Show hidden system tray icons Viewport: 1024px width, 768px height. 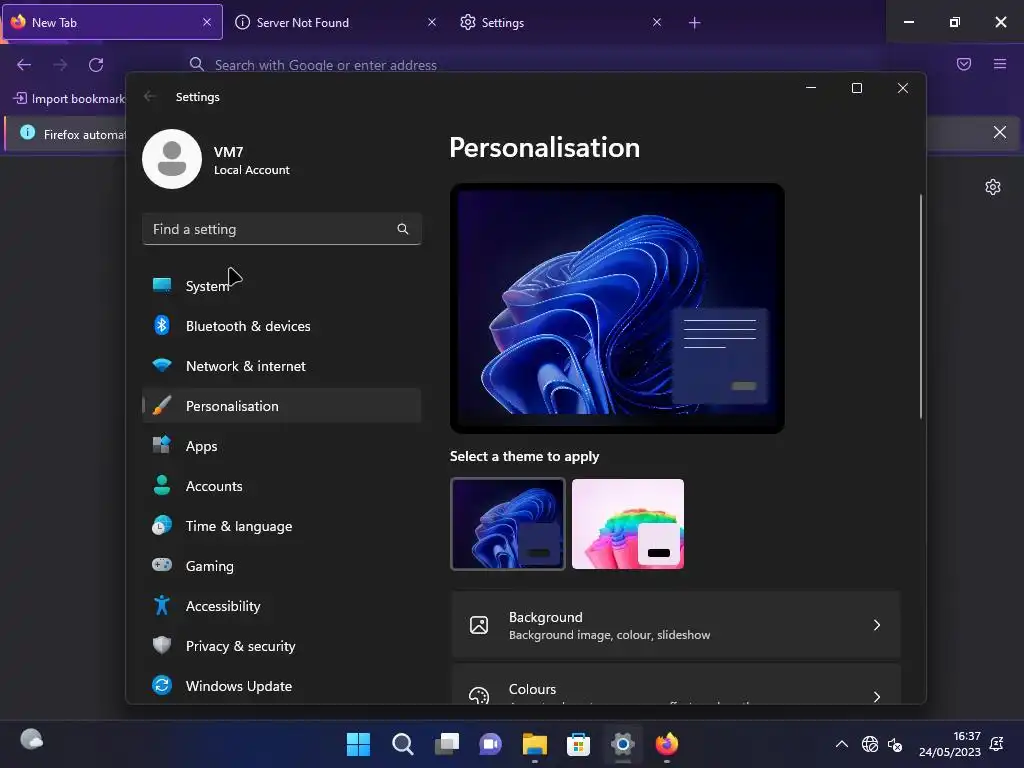[842, 744]
